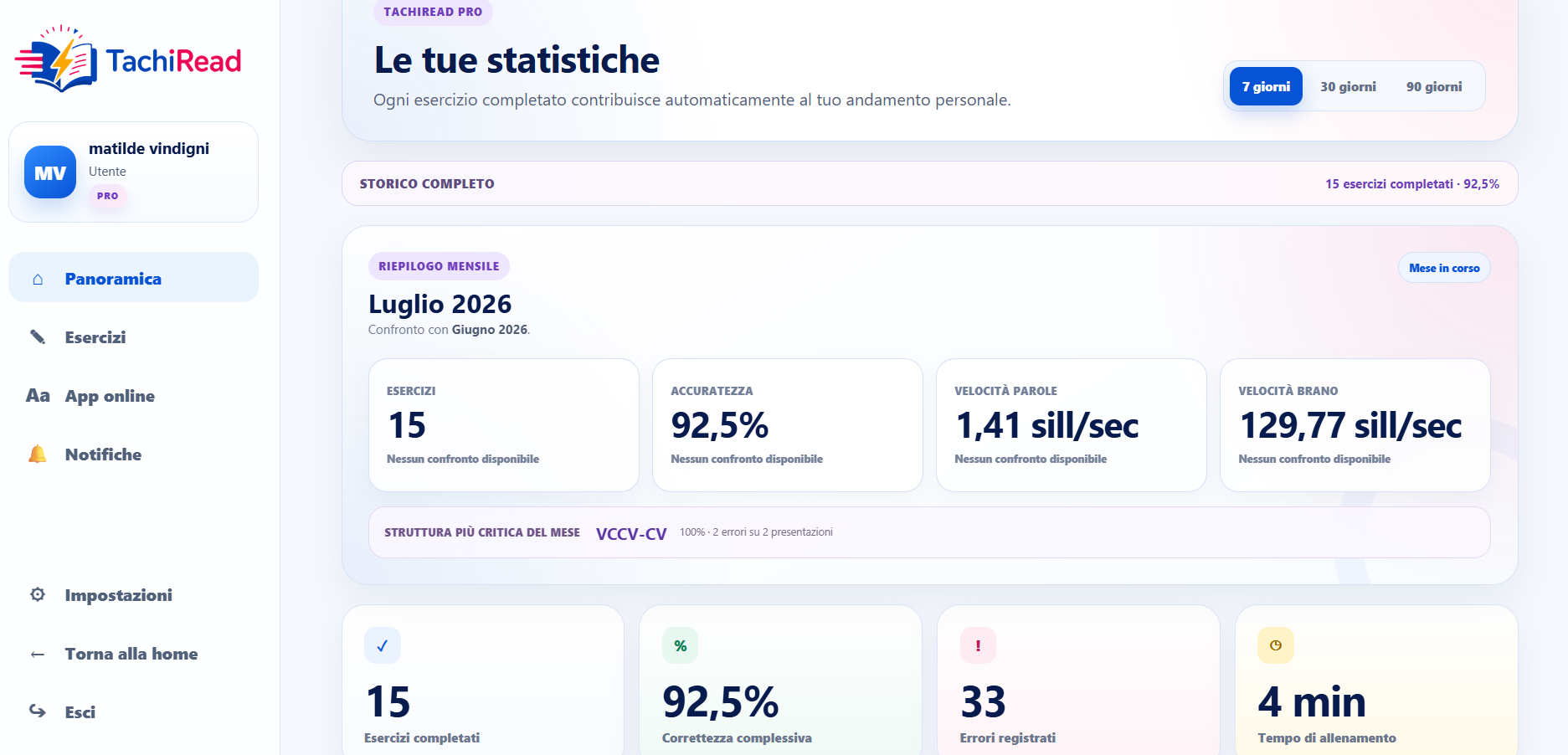Viewport: 1568px width, 755px height.
Task: Click the matilde vindigni user name
Action: point(149,148)
